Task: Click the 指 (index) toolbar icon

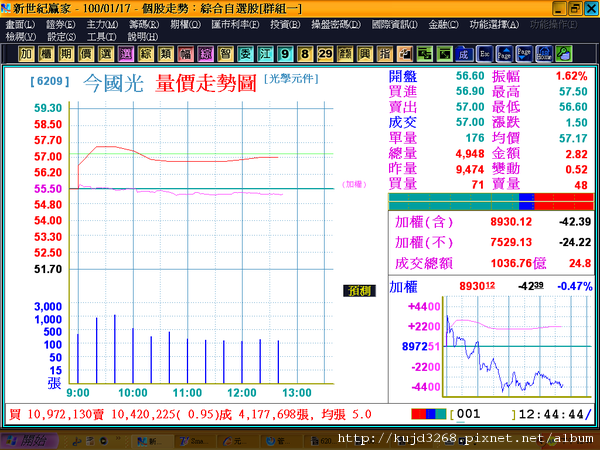Action: [384, 54]
